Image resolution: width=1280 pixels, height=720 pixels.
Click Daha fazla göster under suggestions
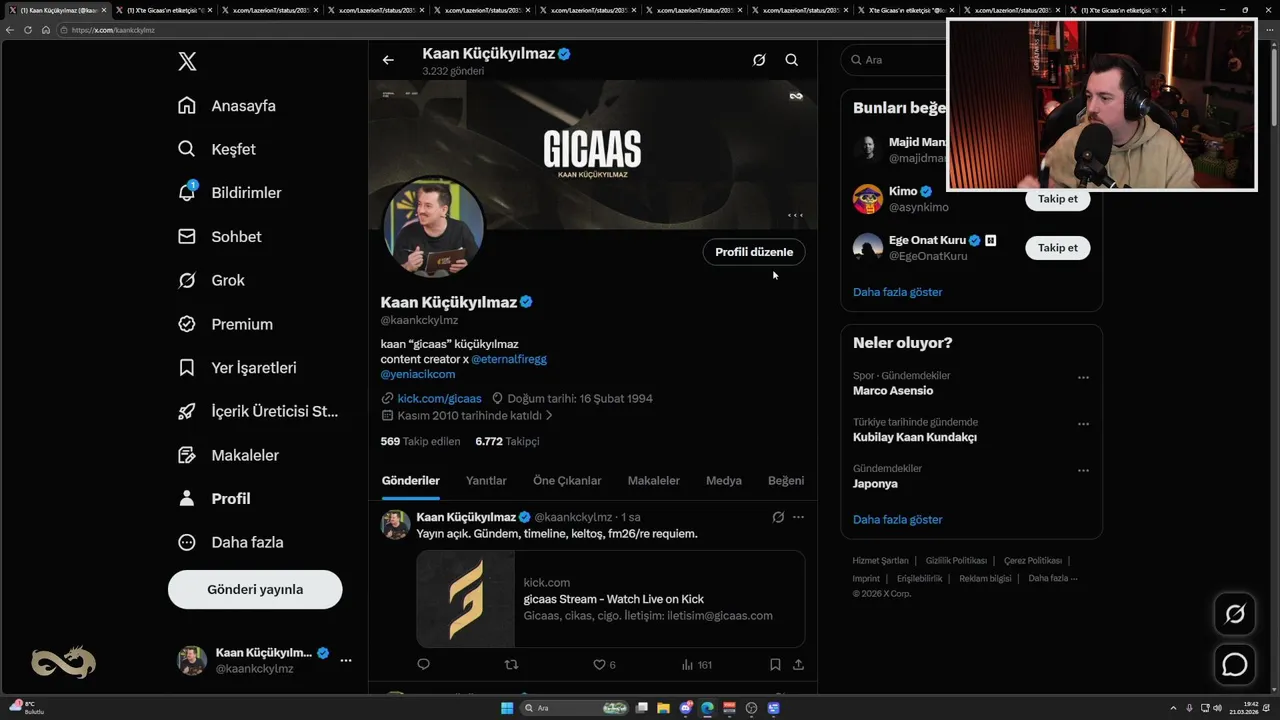[898, 292]
